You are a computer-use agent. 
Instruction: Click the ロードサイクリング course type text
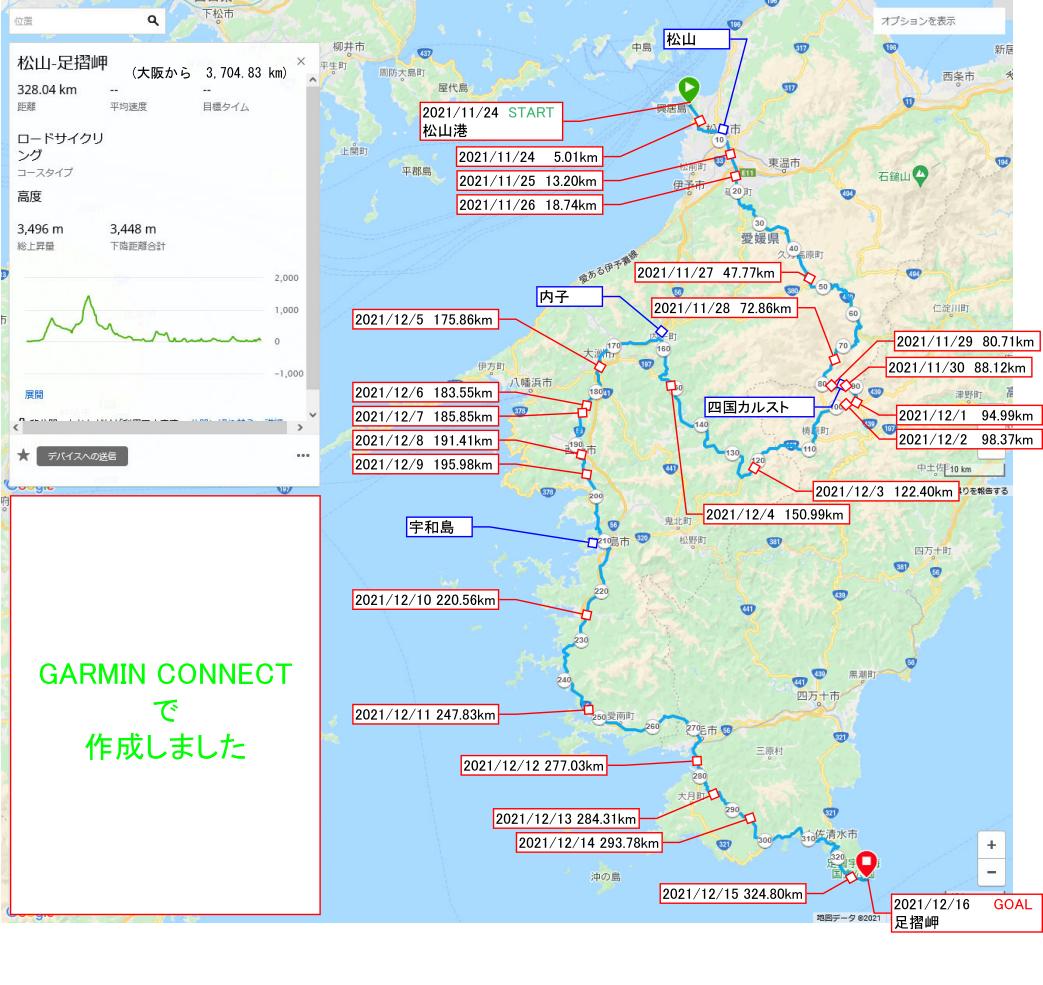coord(60,146)
